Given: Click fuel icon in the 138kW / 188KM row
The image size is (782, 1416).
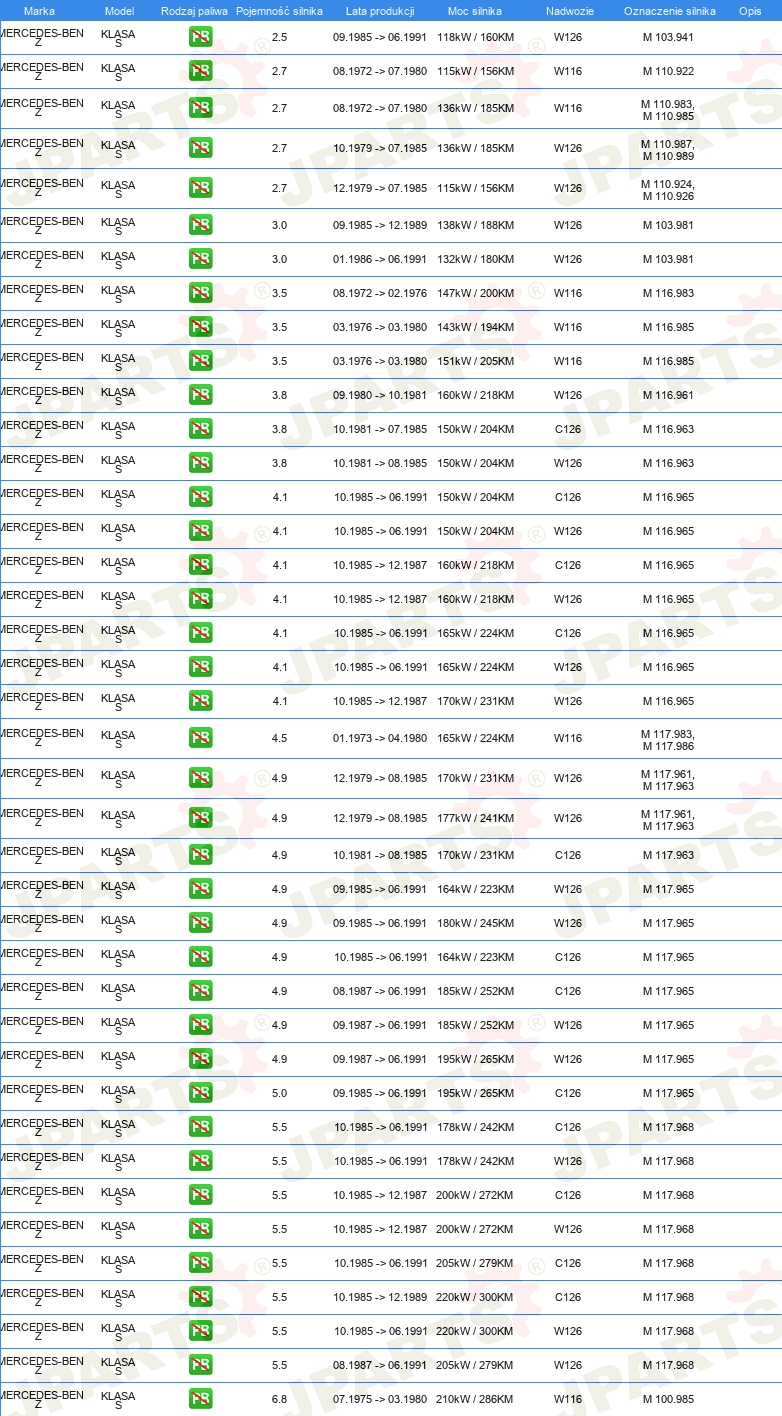Looking at the screenshot, I should [200, 225].
